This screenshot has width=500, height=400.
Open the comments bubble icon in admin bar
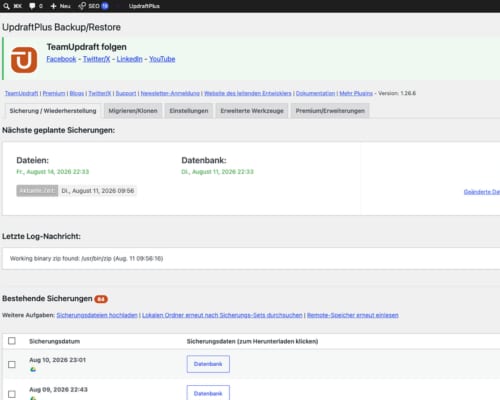[x=32, y=6]
